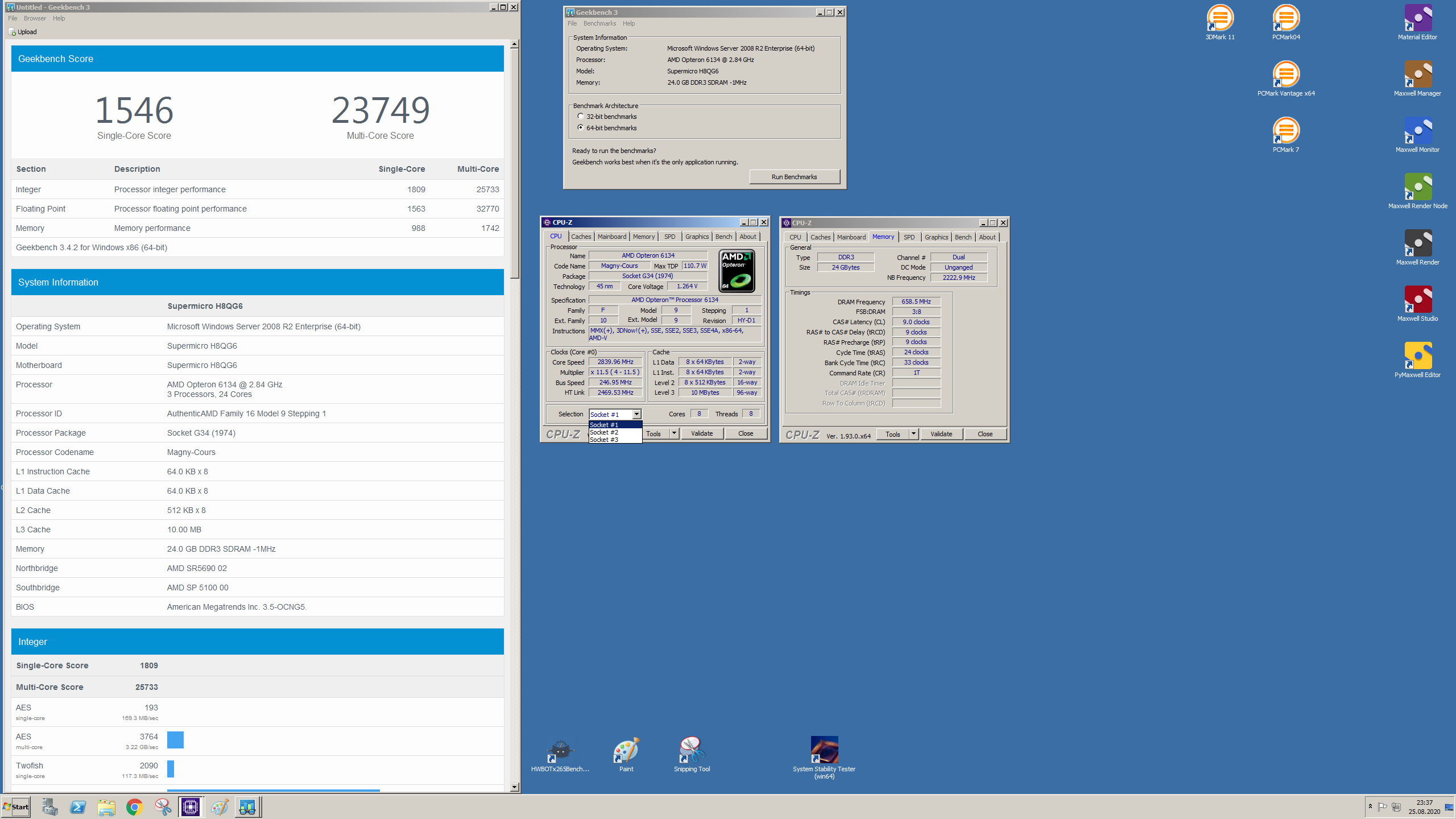
Task: Open the Material Editor shortcut
Action: [x=1417, y=23]
